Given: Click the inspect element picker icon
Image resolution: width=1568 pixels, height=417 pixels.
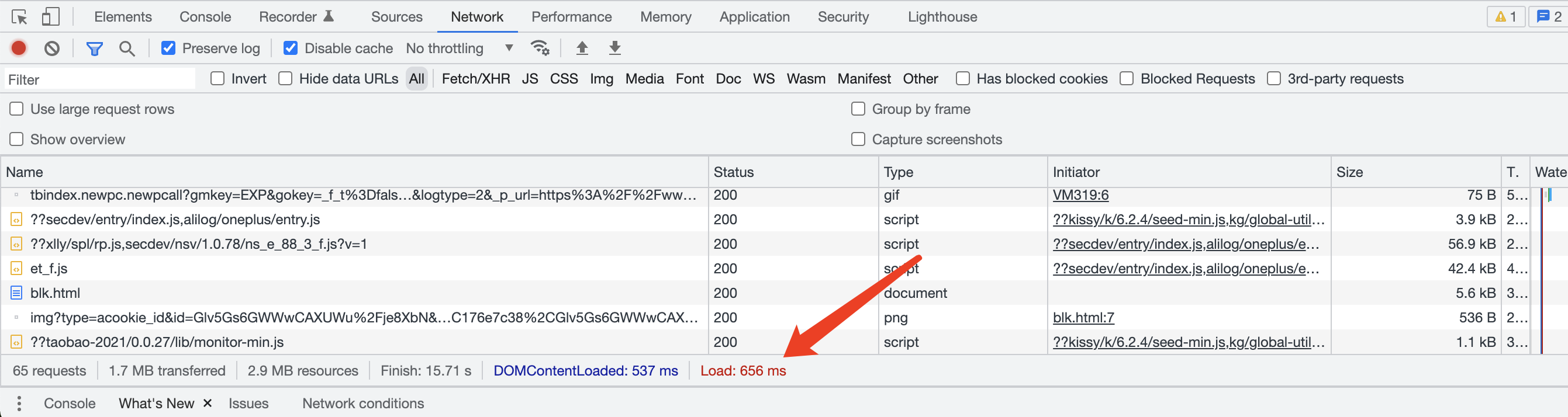Looking at the screenshot, I should click(19, 17).
